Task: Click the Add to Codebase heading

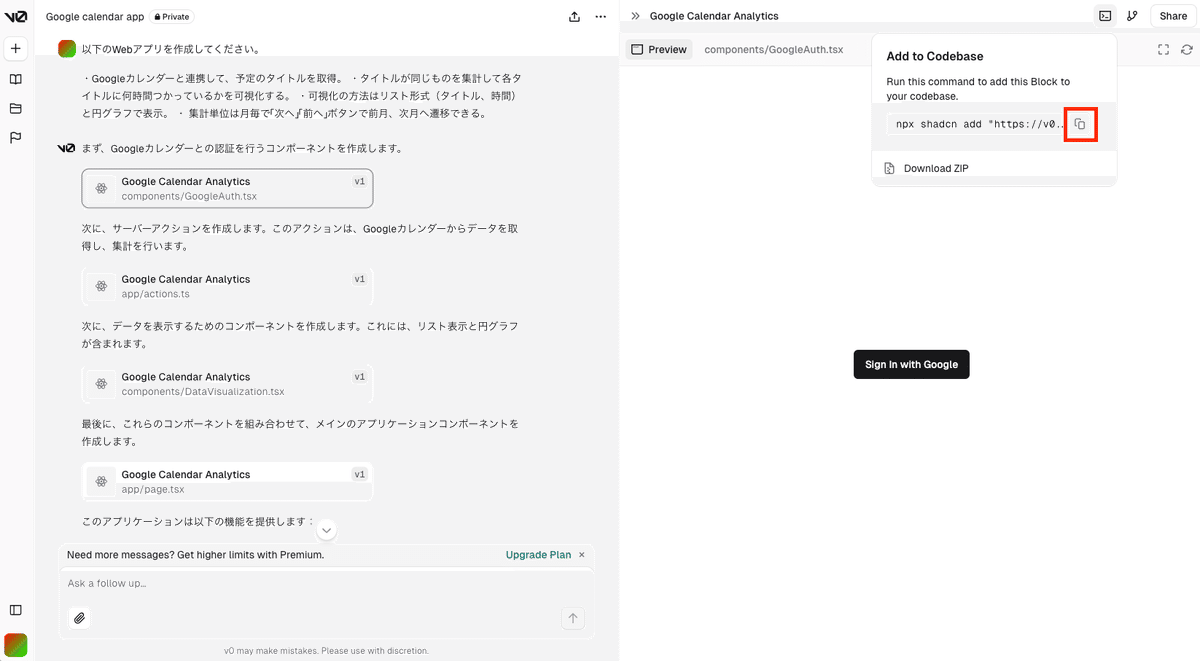Action: pyautogui.click(x=935, y=56)
